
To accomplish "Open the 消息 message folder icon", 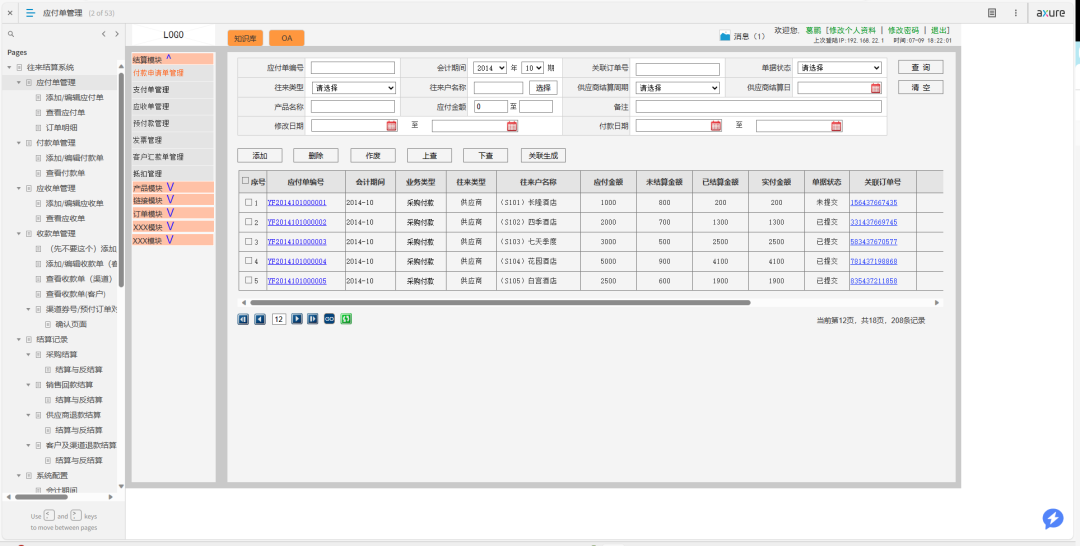I will coord(725,36).
